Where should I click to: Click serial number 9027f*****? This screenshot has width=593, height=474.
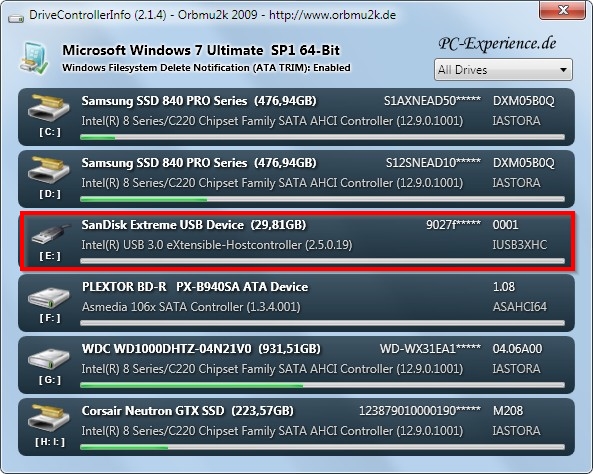[x=453, y=225]
